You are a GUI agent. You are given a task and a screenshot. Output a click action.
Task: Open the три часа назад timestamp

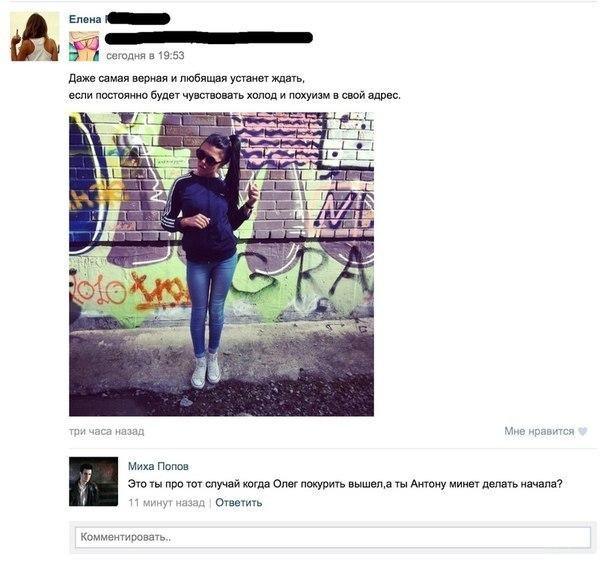coord(107,431)
